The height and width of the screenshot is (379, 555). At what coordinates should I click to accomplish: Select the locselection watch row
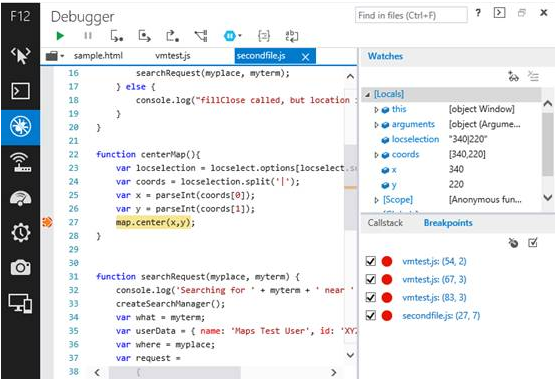[x=451, y=139]
